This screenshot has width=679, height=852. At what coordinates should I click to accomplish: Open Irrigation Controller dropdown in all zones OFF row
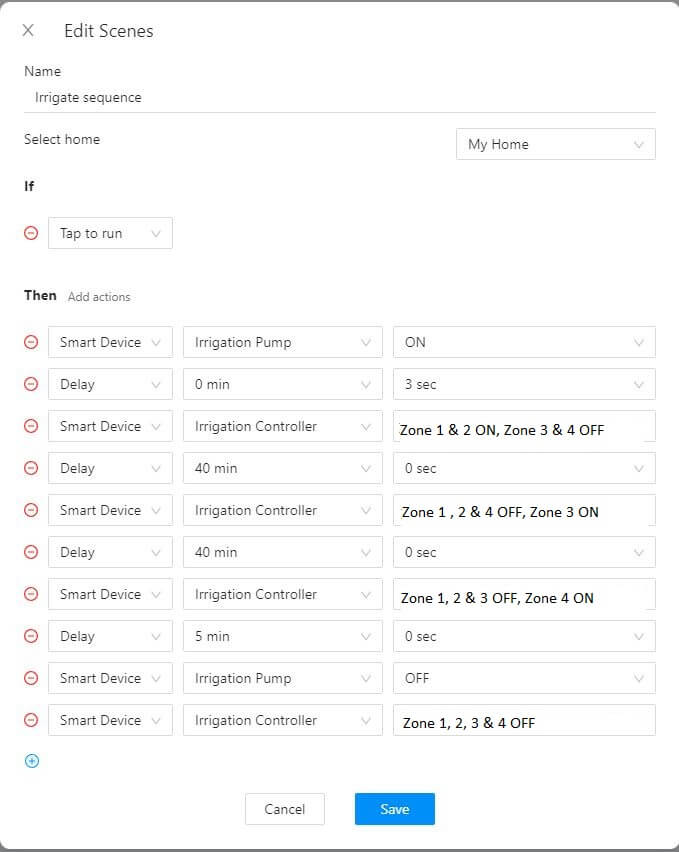click(x=282, y=720)
